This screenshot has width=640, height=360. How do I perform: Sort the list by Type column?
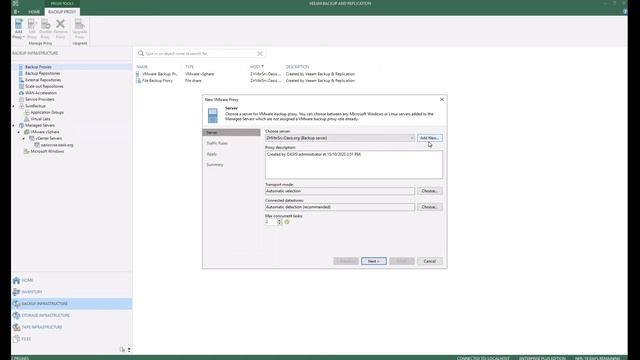point(189,67)
